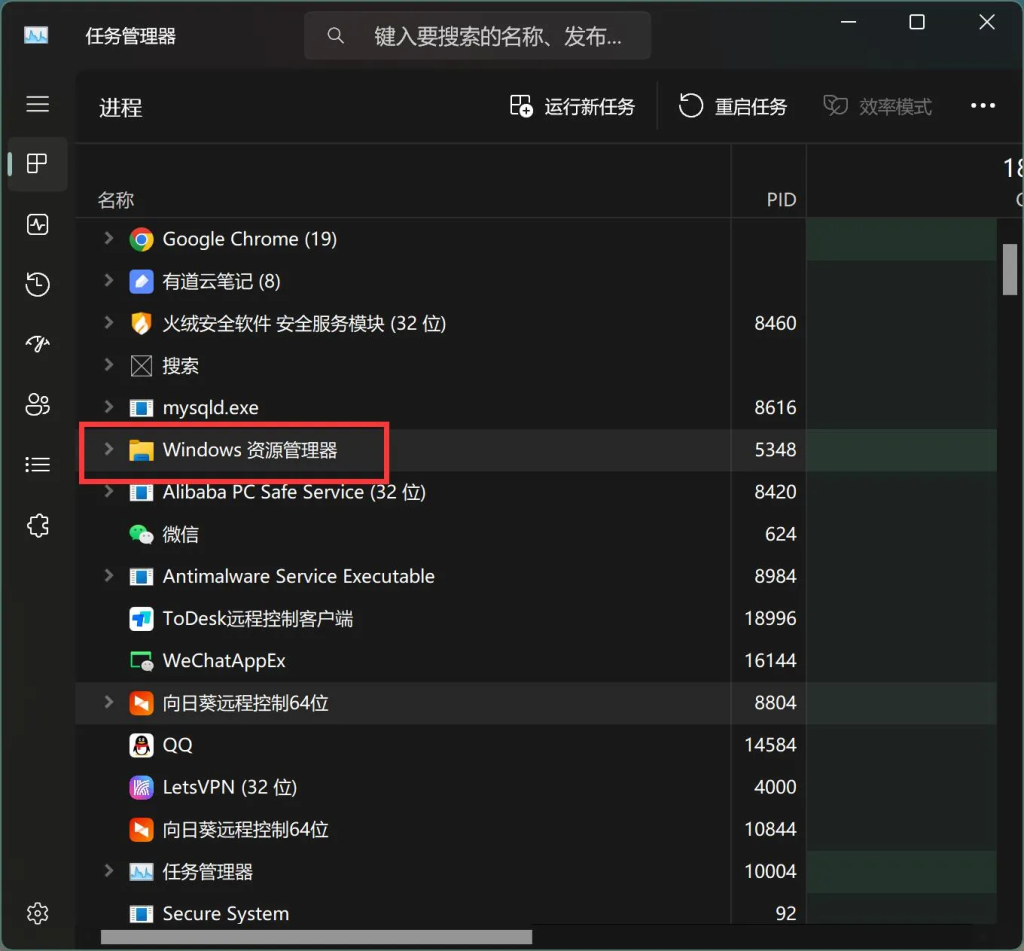
Task: Open the Performance sidebar icon
Action: (37, 225)
